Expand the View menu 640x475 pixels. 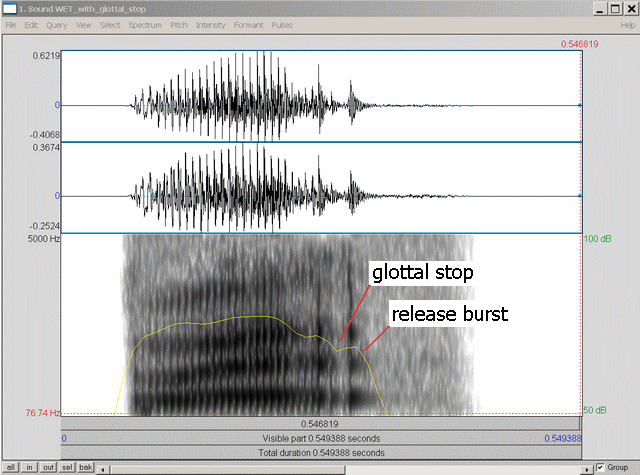point(83,24)
